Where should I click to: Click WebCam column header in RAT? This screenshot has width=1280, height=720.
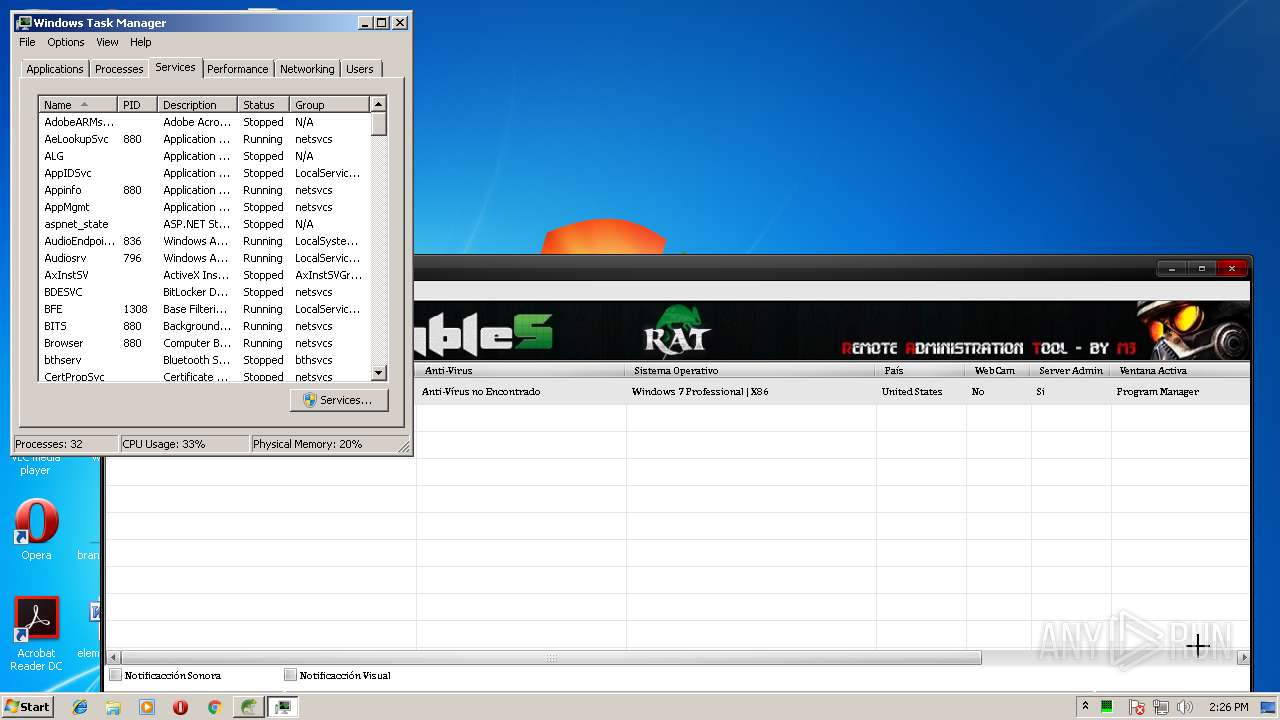[998, 370]
